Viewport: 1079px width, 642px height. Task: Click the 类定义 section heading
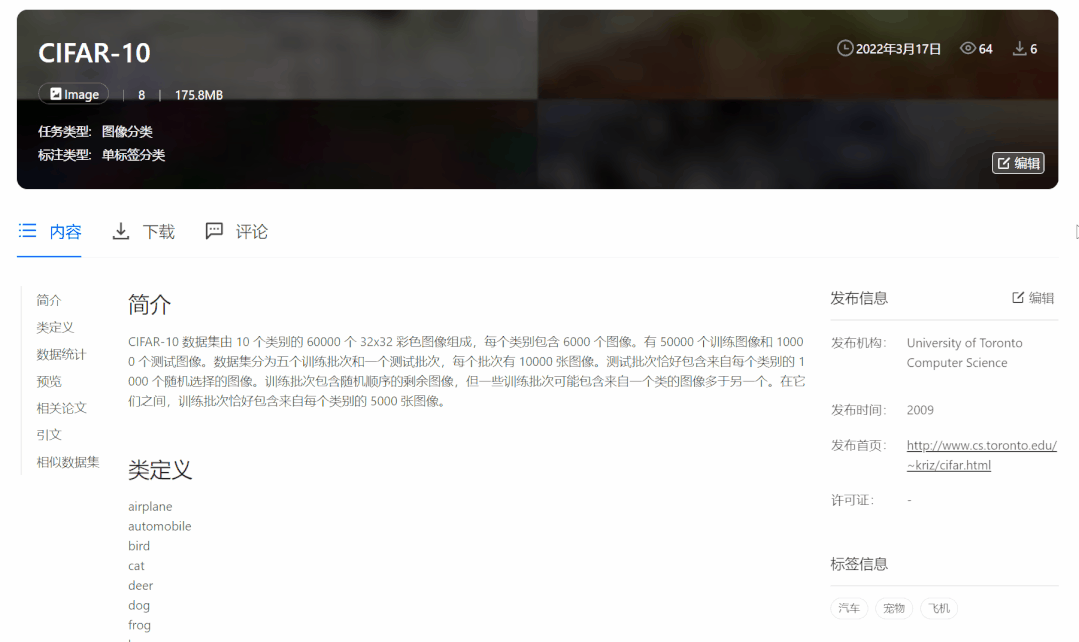(160, 470)
